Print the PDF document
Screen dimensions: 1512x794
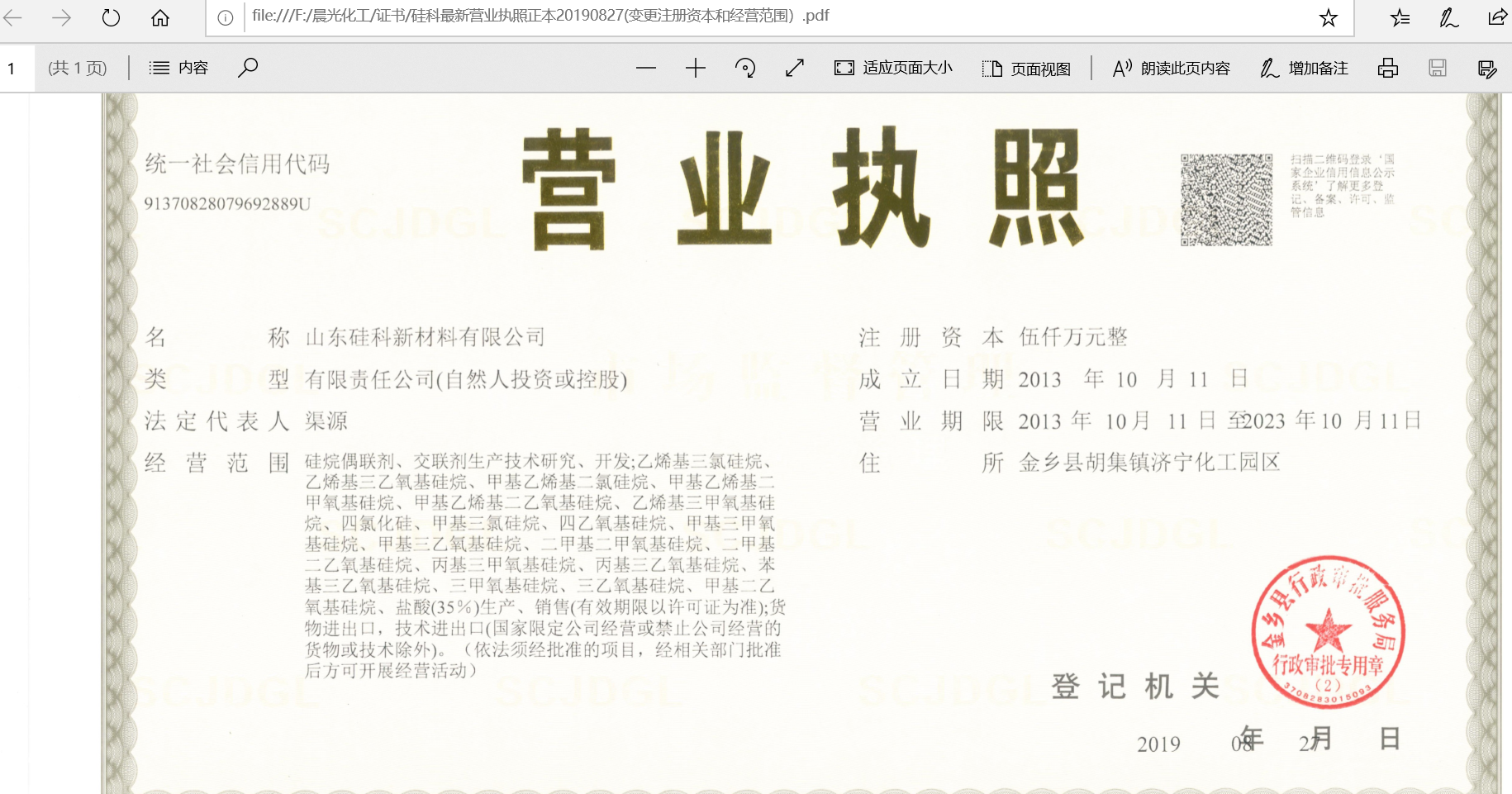click(1388, 68)
